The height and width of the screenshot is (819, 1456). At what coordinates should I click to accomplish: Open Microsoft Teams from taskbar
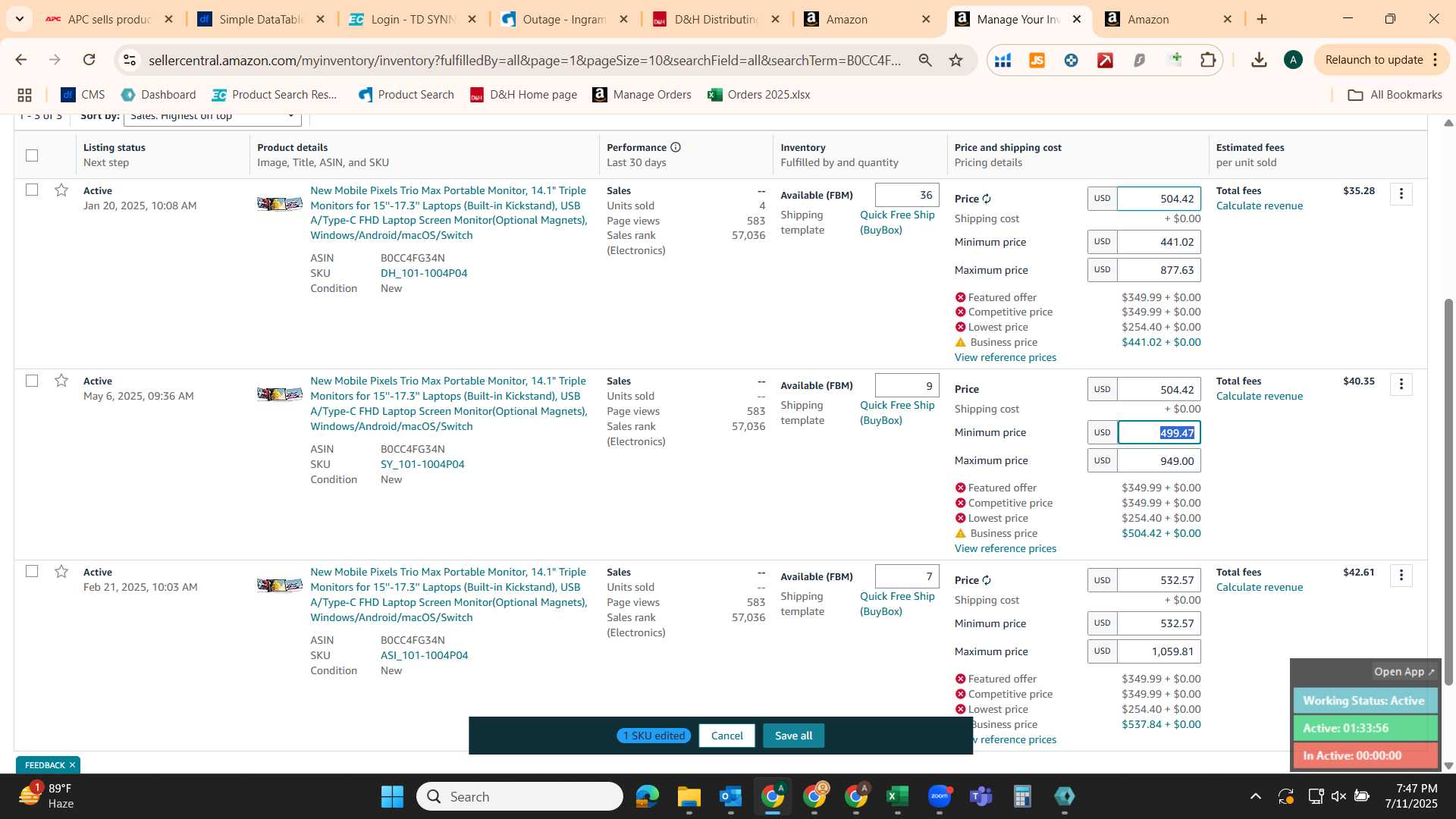click(981, 796)
